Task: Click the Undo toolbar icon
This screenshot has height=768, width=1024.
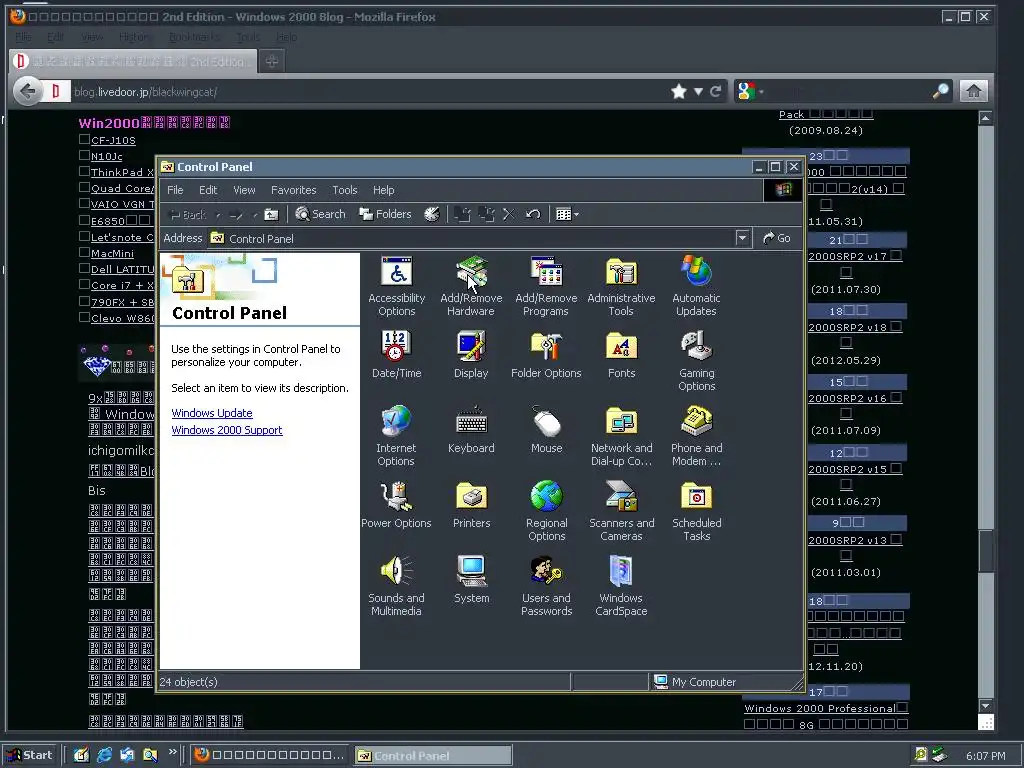Action: point(533,214)
